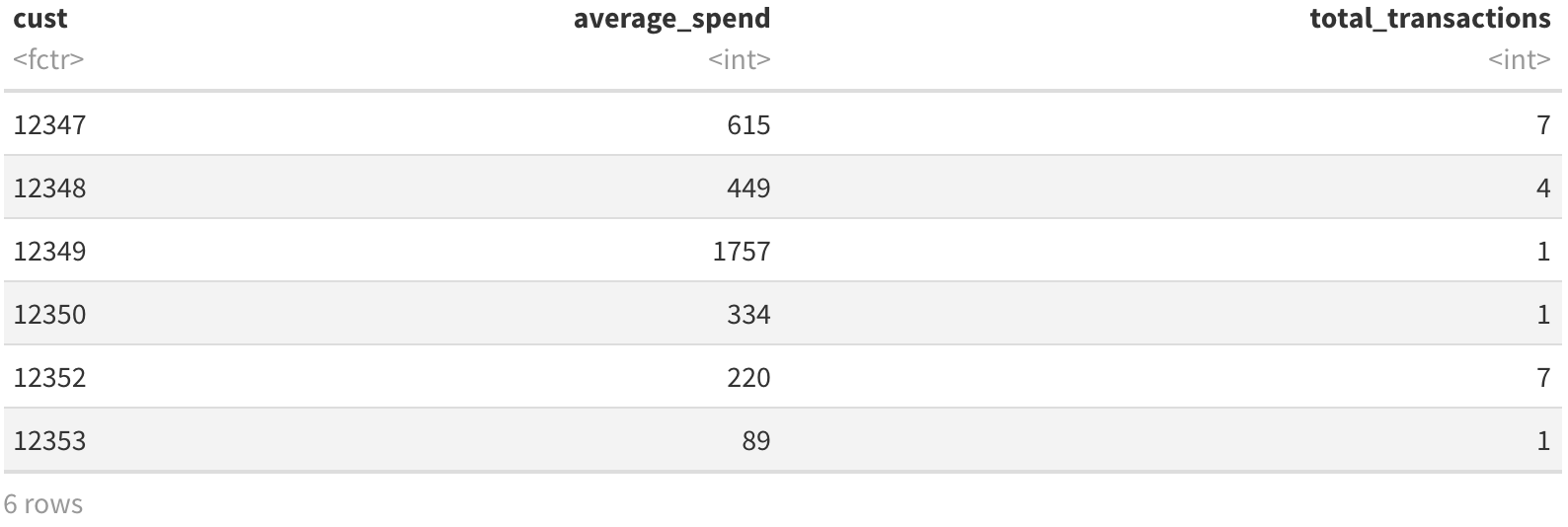Click total transactions value for customer 12353

click(x=1543, y=441)
